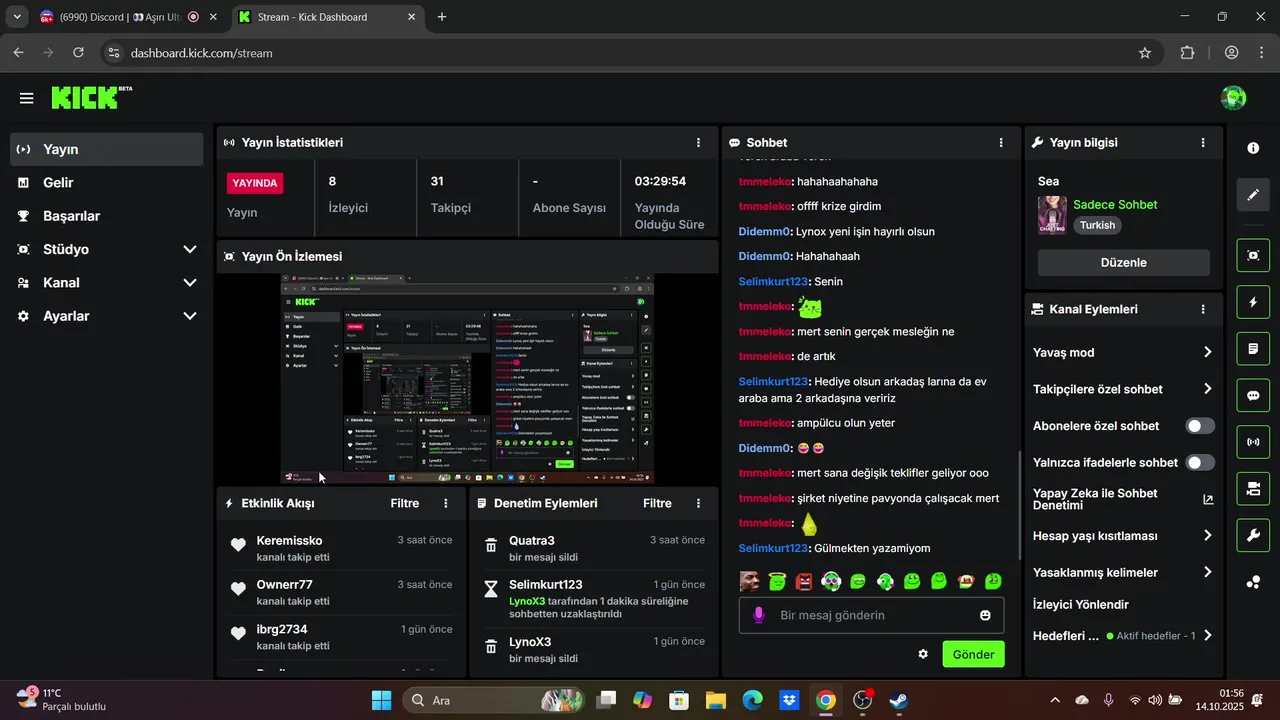Open Etkinlik Akışı three-dot menu
The image size is (1280, 720).
[446, 504]
